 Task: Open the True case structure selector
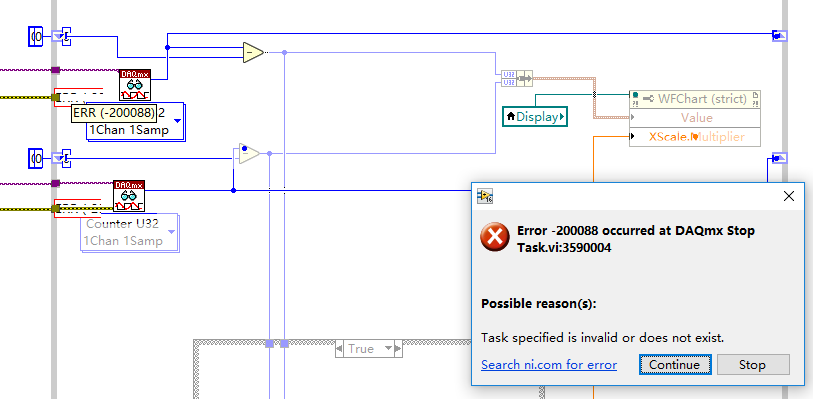point(369,349)
